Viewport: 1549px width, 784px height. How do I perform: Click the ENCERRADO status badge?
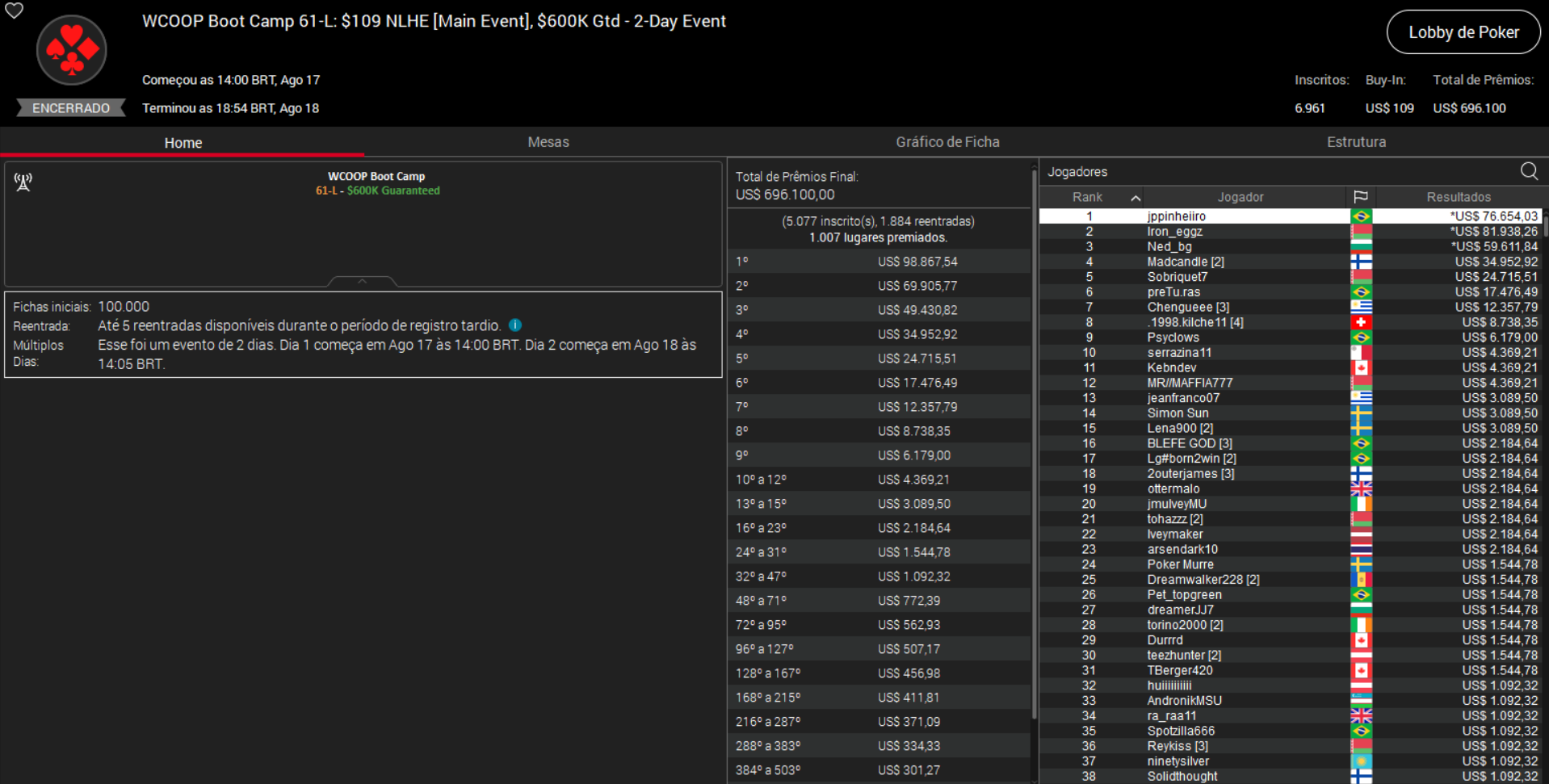point(71,108)
